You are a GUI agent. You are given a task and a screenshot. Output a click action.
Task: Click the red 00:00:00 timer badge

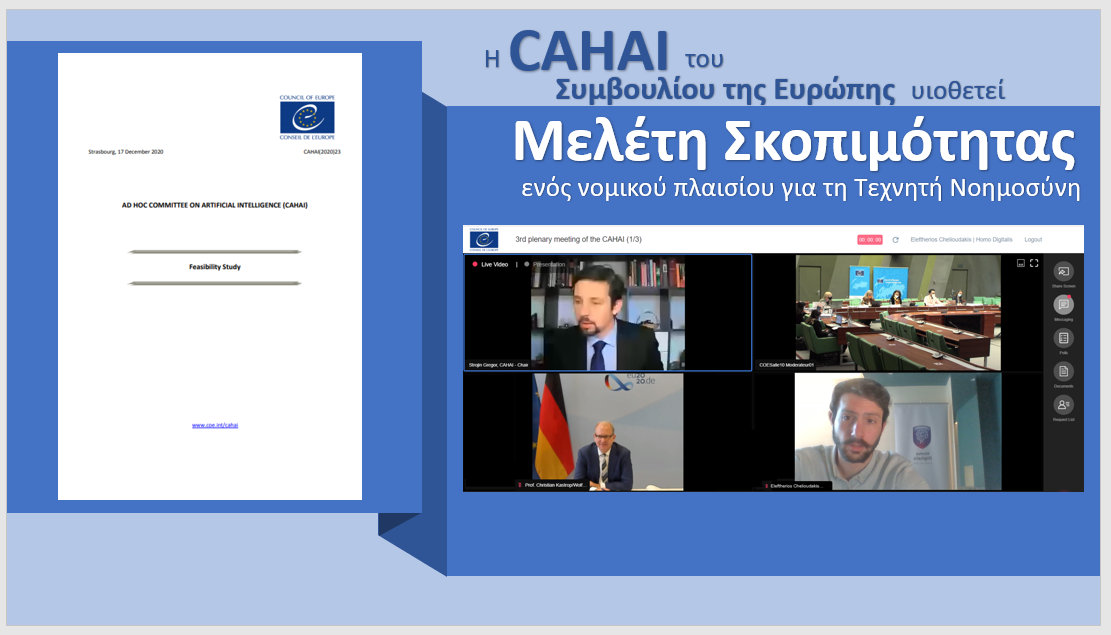pos(869,240)
